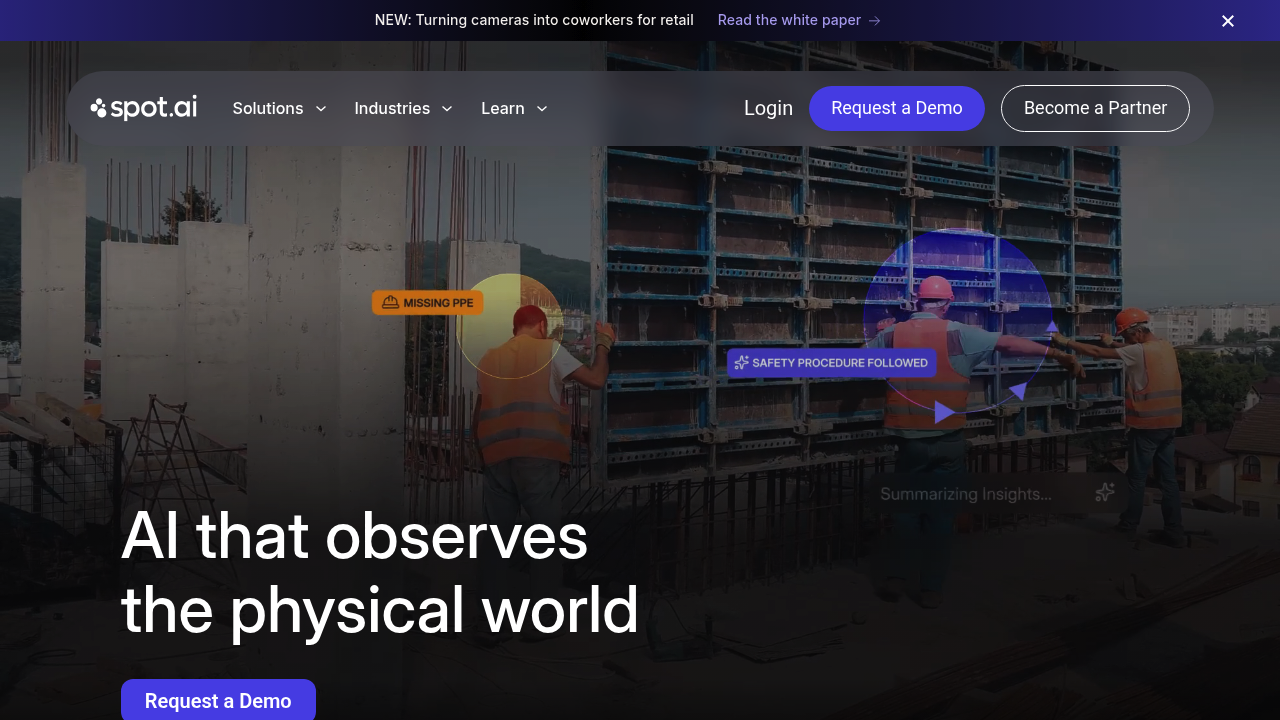Expand the Solutions menu chevron

click(x=321, y=108)
